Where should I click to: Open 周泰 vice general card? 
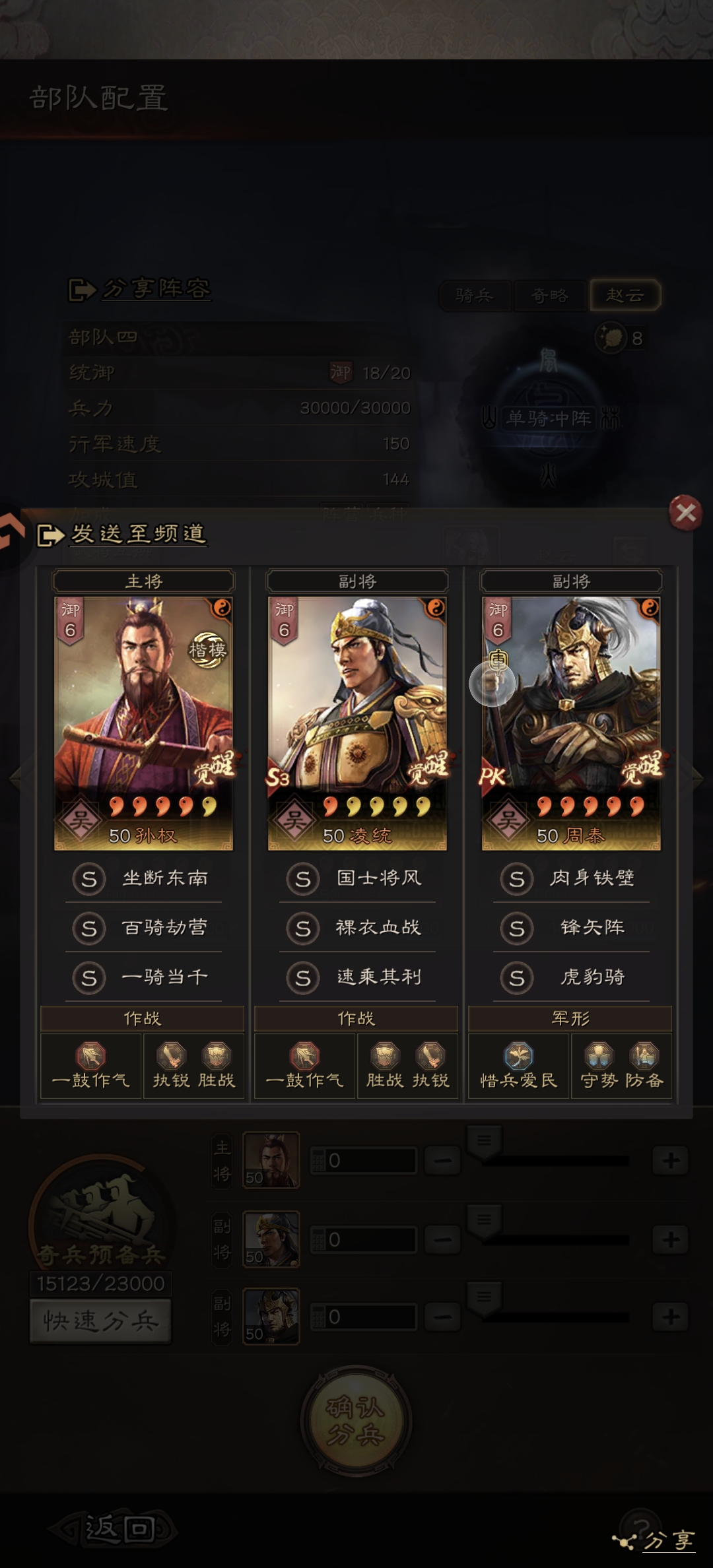pos(571,724)
